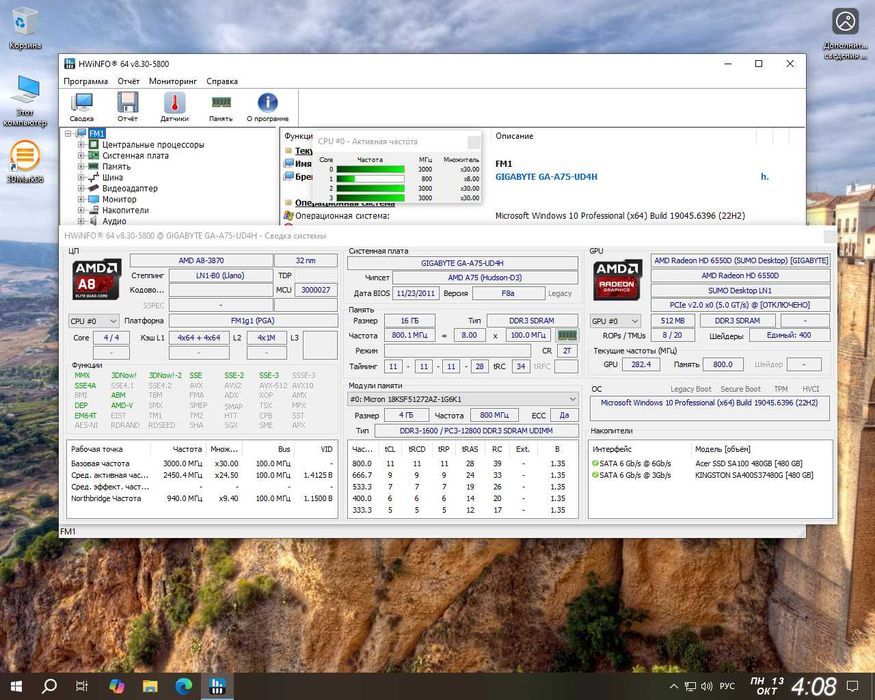Open the CPU #0 selector dropdown

94,321
